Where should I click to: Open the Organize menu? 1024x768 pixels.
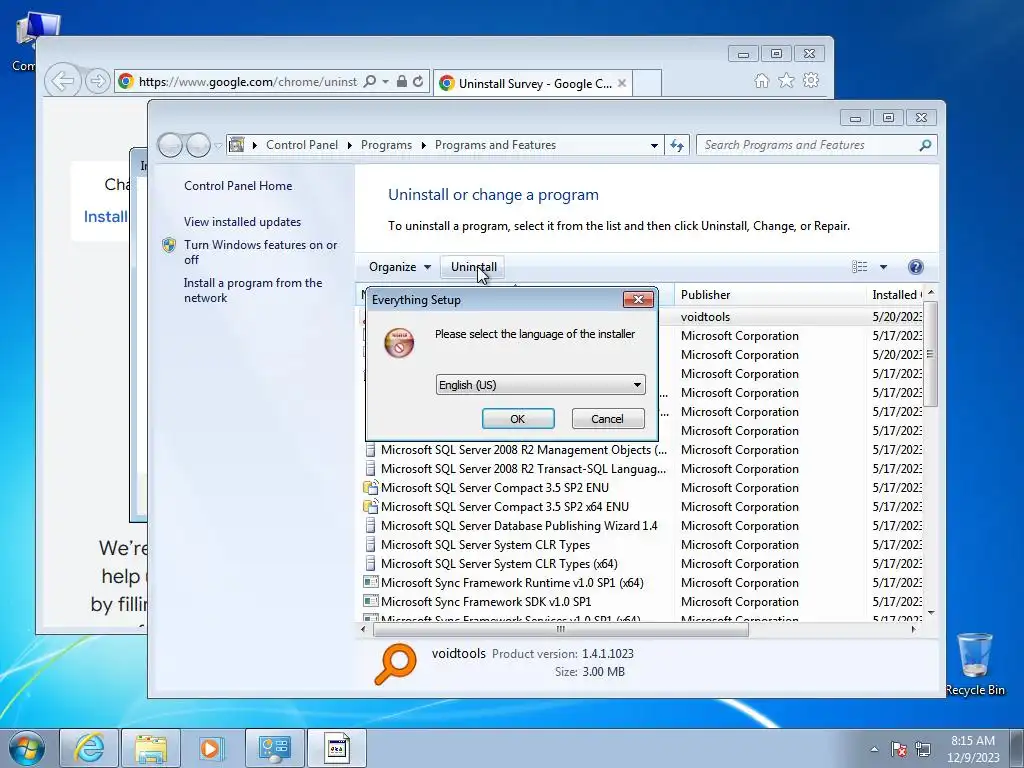[400, 266]
